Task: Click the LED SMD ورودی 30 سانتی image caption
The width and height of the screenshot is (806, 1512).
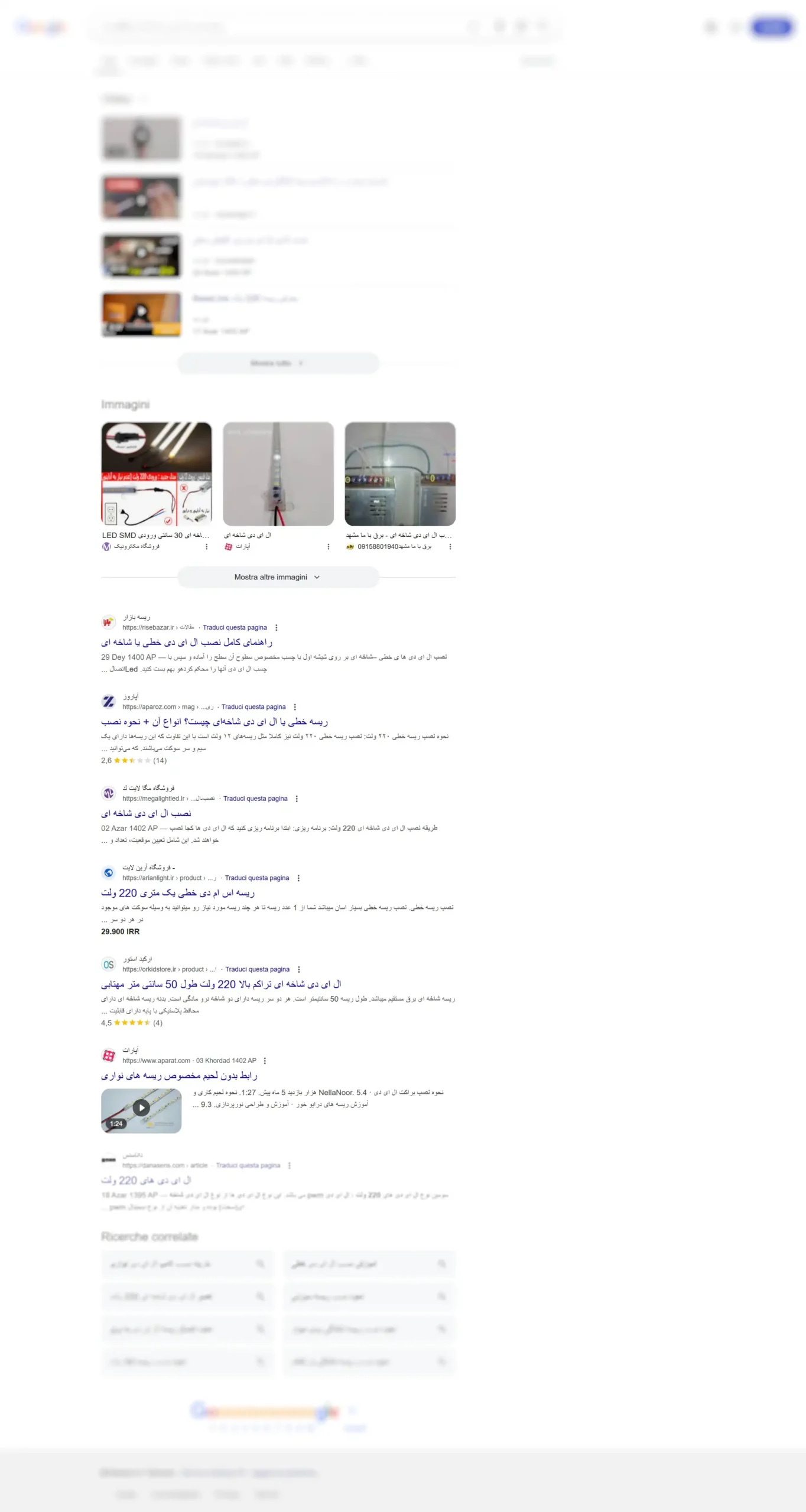Action: click(x=155, y=535)
